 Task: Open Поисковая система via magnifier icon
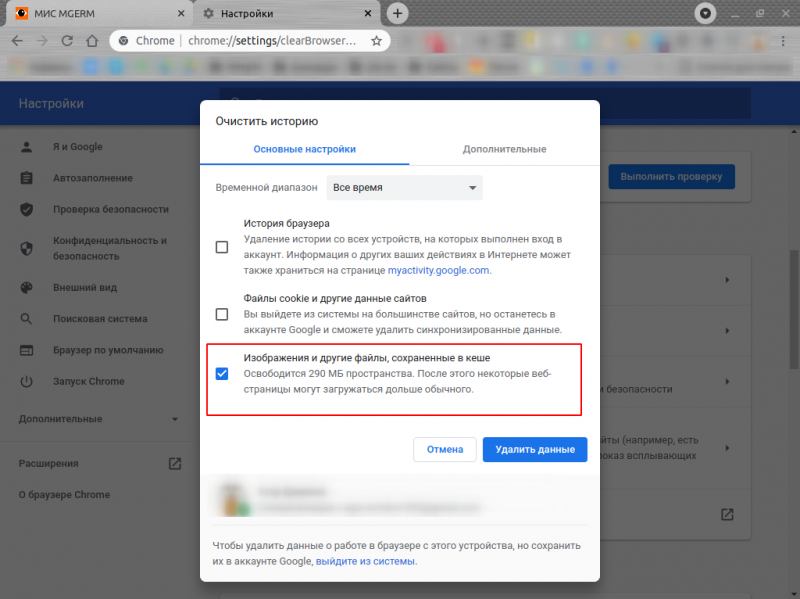(24, 318)
